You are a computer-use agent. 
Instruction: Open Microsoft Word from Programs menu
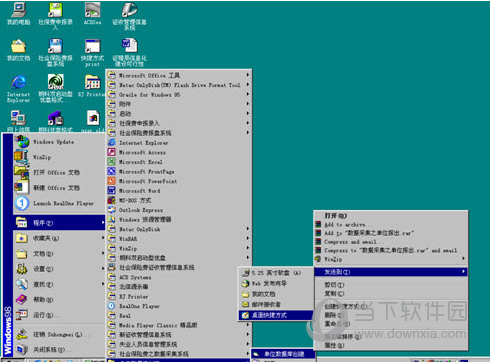click(x=179, y=191)
